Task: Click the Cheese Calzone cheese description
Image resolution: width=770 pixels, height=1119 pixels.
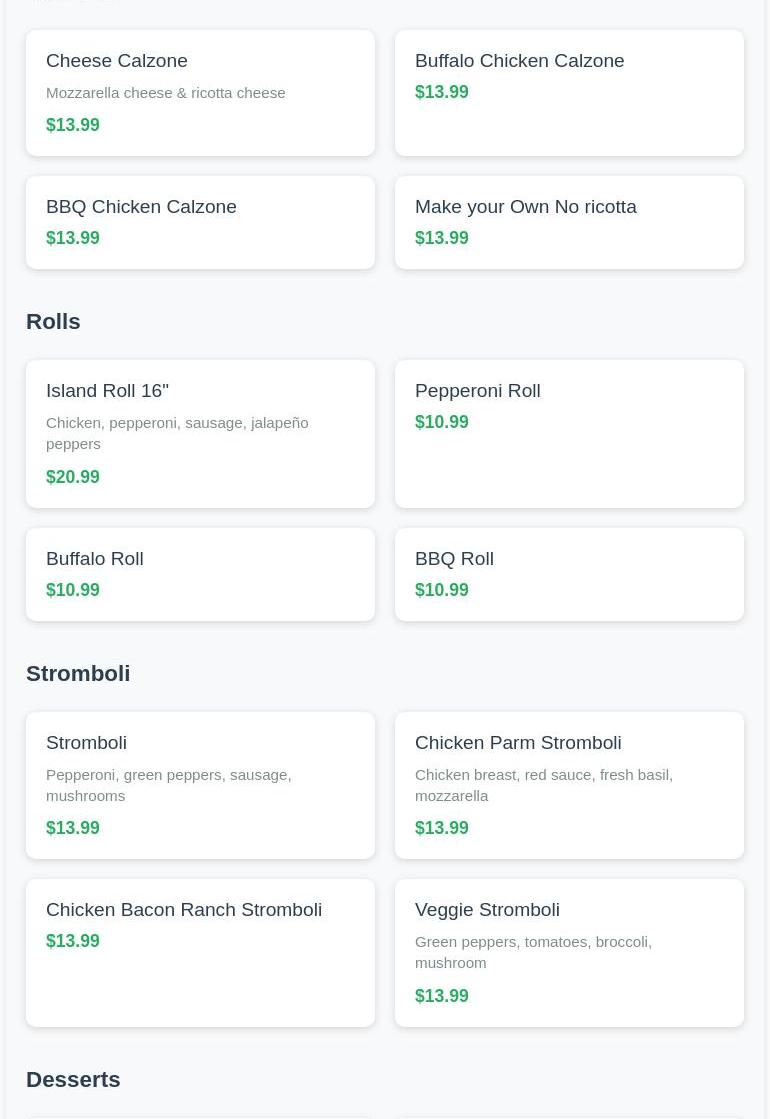Action: click(x=165, y=93)
